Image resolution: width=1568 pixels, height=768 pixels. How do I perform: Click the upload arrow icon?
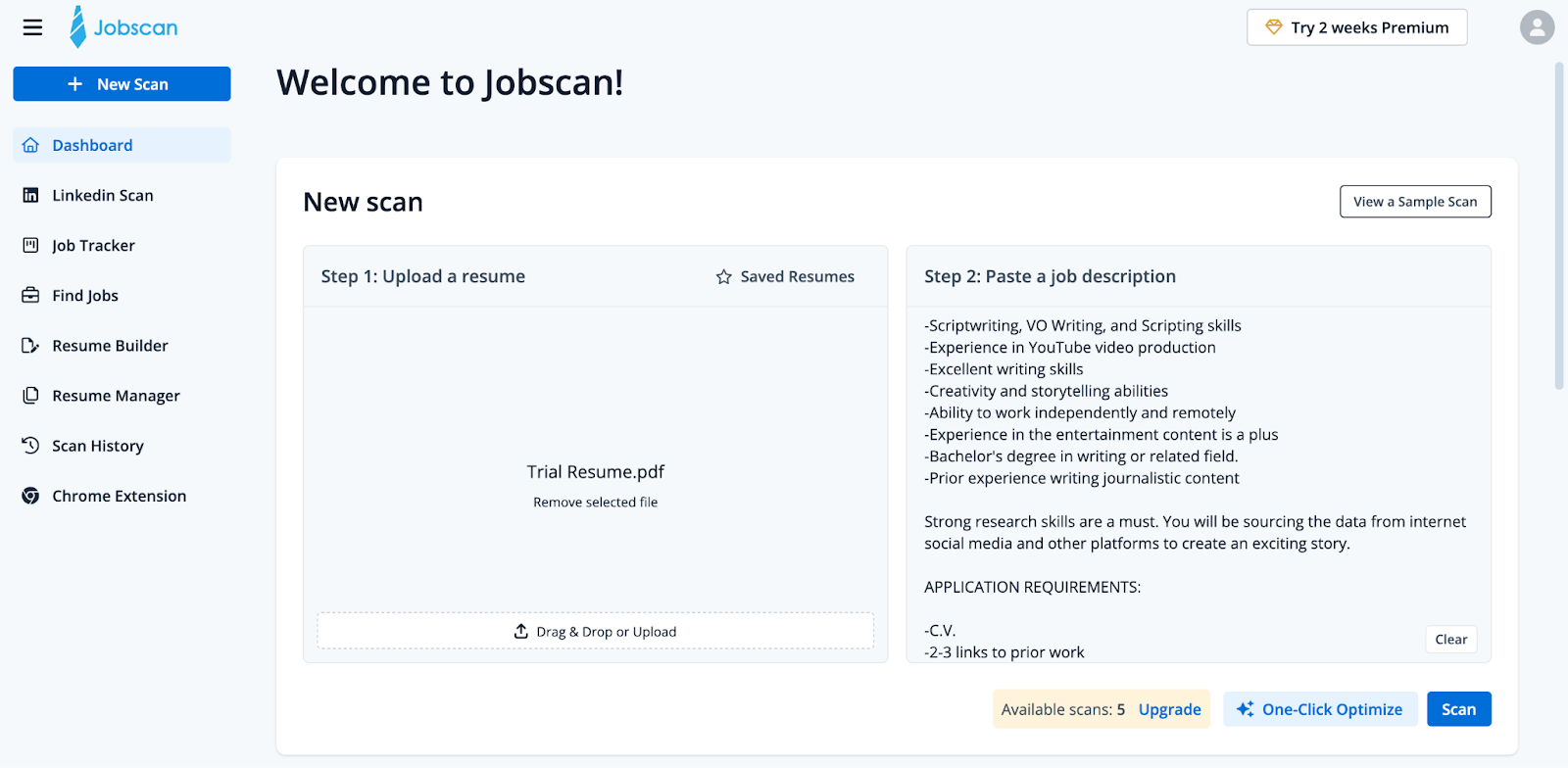pos(521,632)
